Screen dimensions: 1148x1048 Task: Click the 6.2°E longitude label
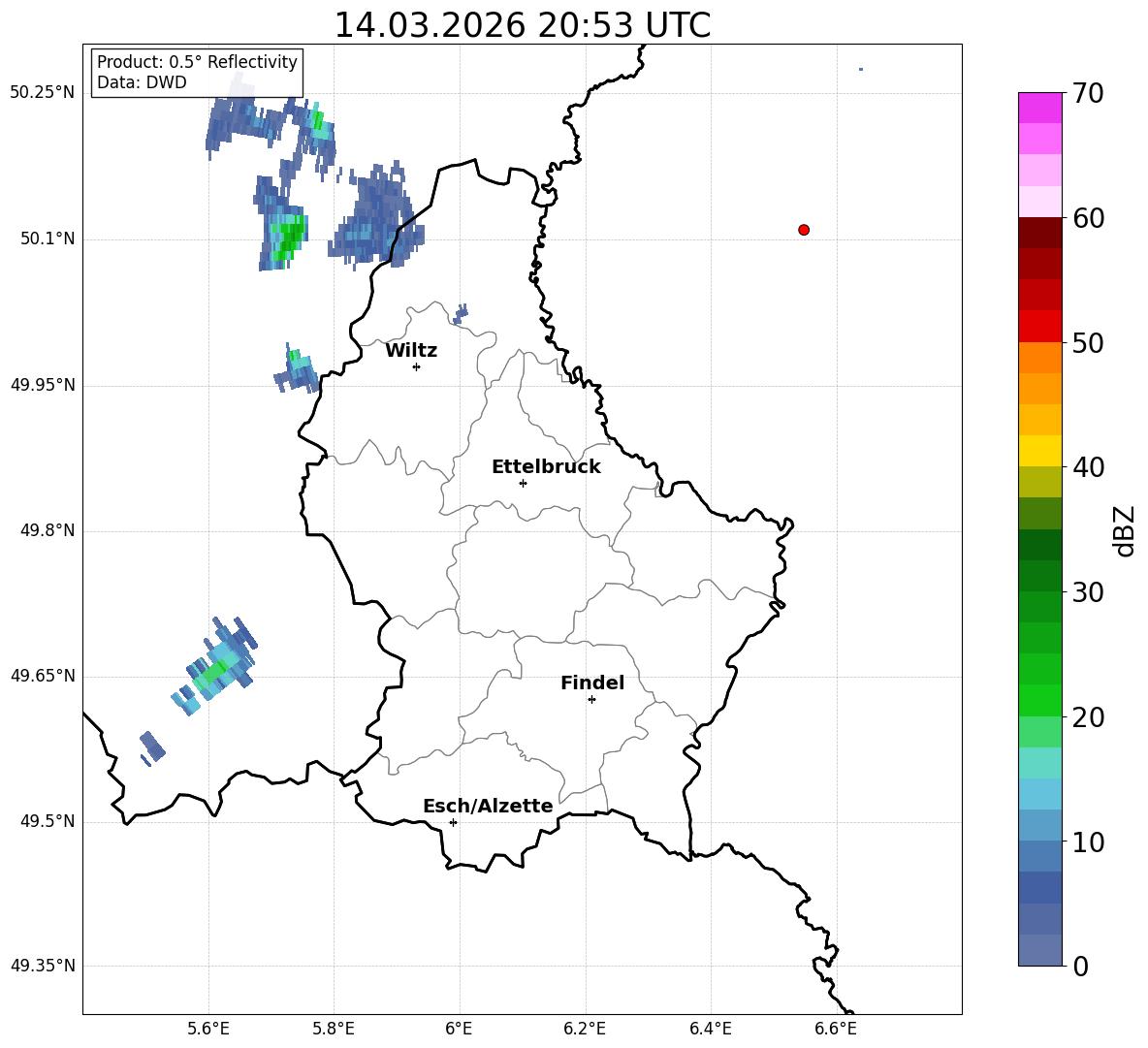pyautogui.click(x=585, y=1029)
